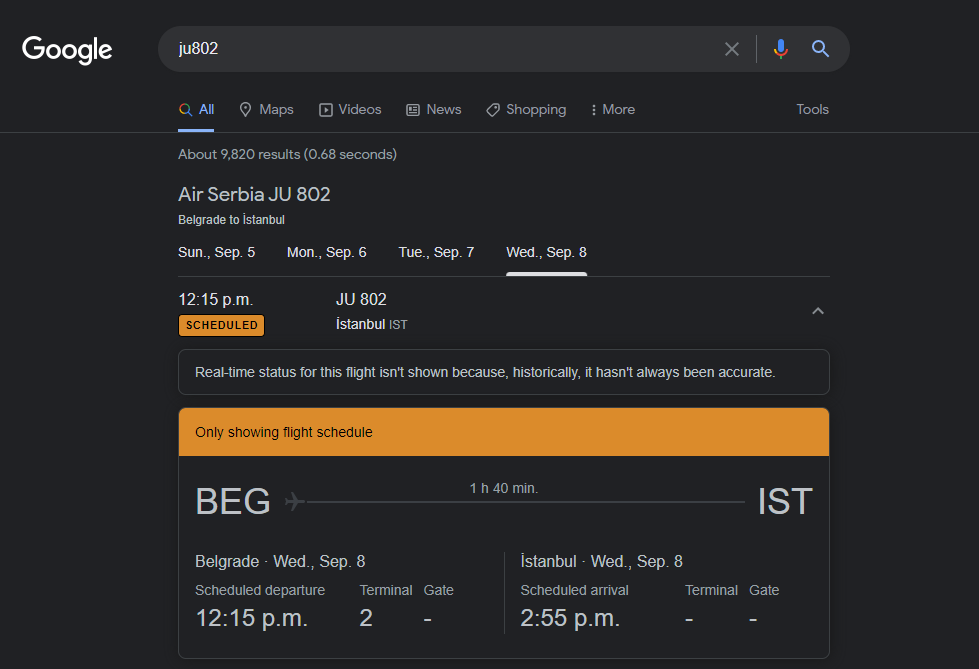
Task: Click the News newspaper icon
Action: 413,110
